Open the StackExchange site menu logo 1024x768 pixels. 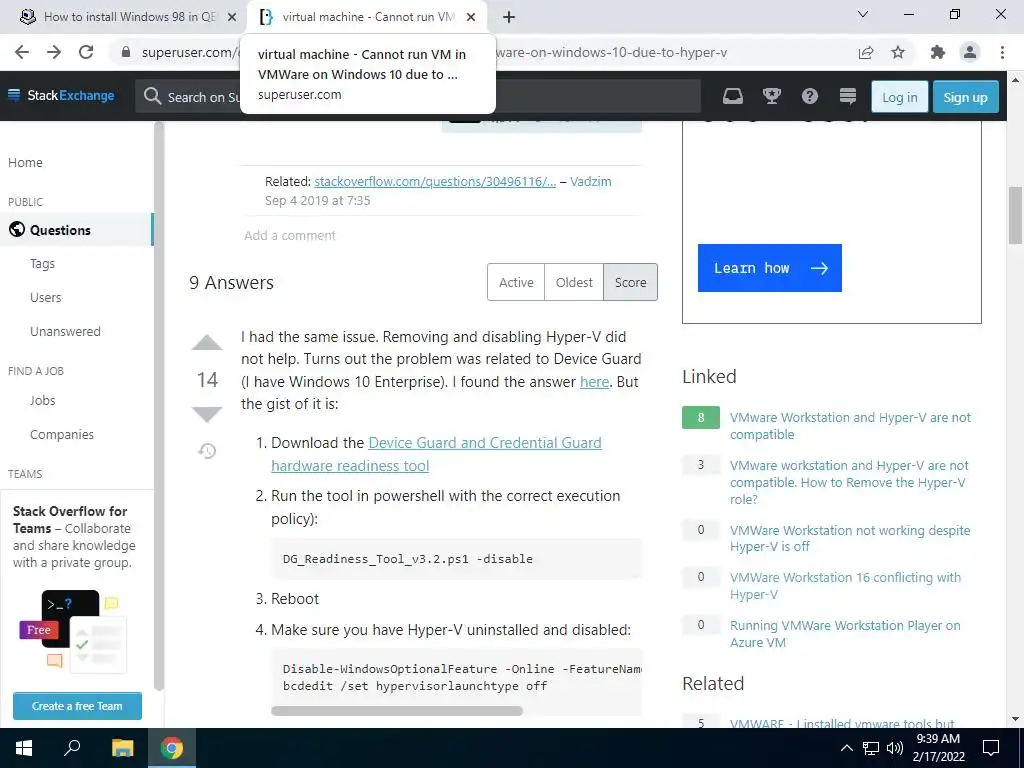61,95
